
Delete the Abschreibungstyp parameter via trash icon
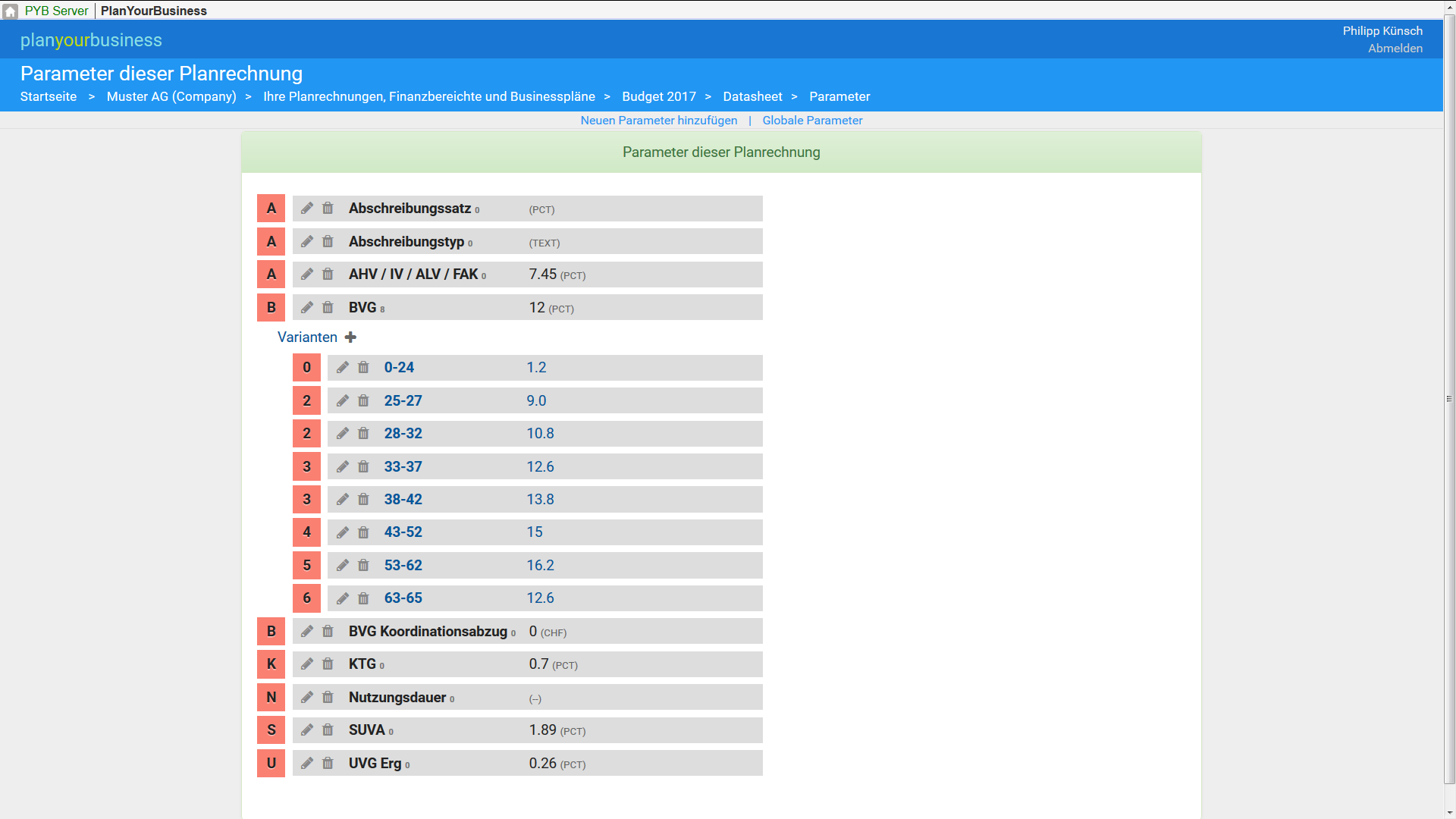[328, 242]
